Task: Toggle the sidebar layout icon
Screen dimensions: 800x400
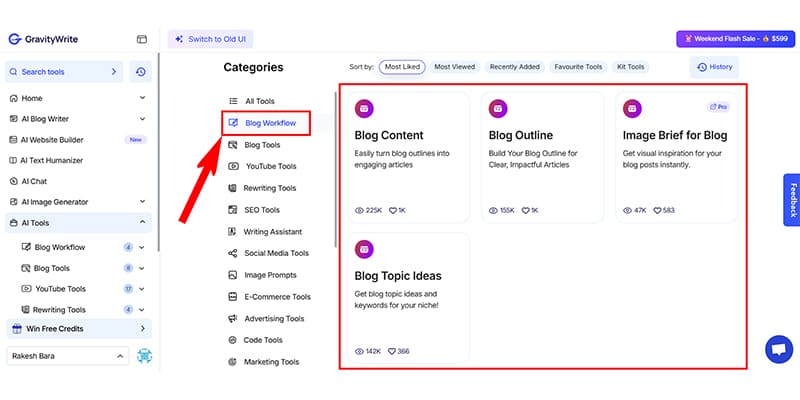Action: [x=142, y=39]
